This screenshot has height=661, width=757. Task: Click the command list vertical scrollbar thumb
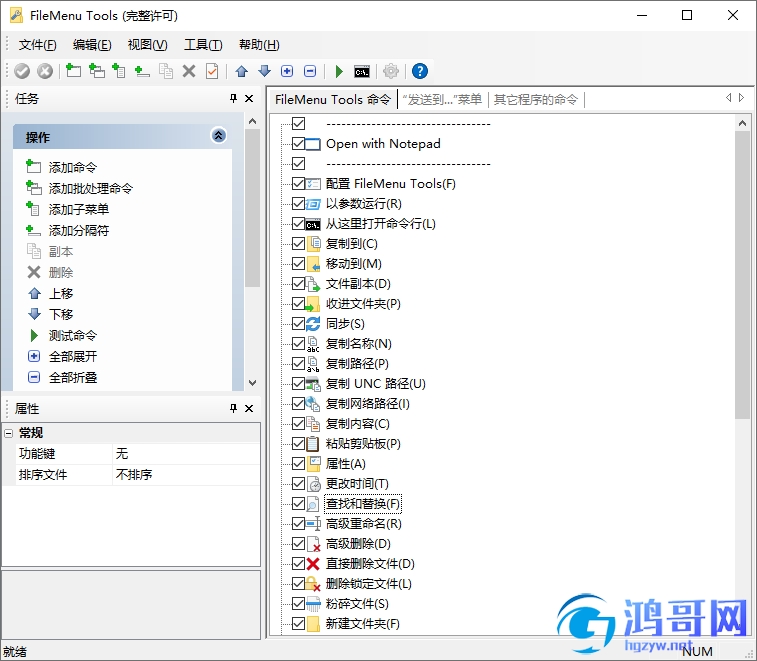coord(742,274)
